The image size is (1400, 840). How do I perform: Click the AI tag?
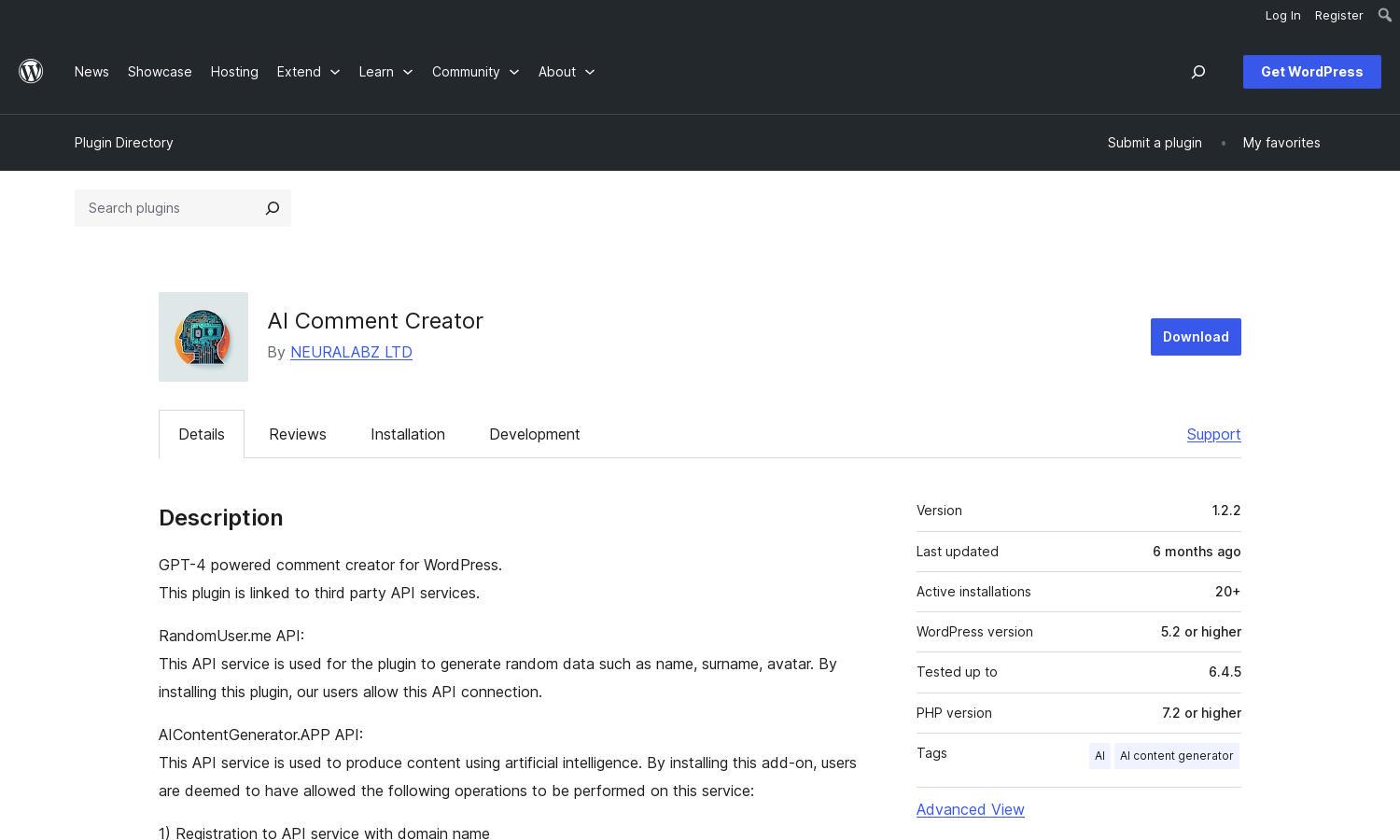[1099, 756]
